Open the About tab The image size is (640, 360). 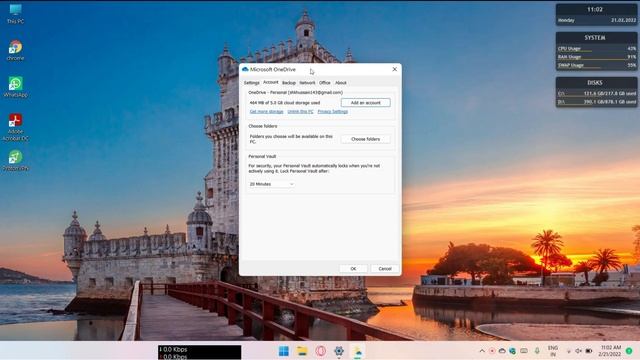tap(341, 83)
